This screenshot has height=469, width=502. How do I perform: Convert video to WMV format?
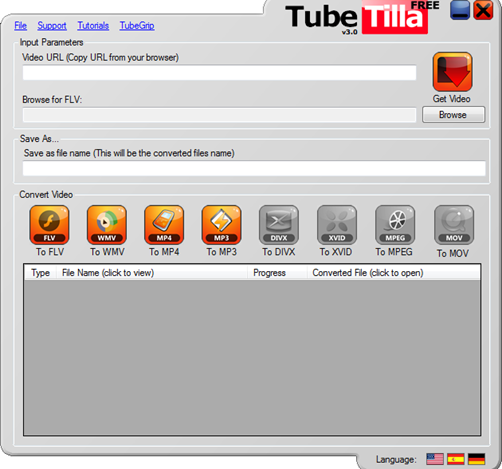pyautogui.click(x=107, y=225)
